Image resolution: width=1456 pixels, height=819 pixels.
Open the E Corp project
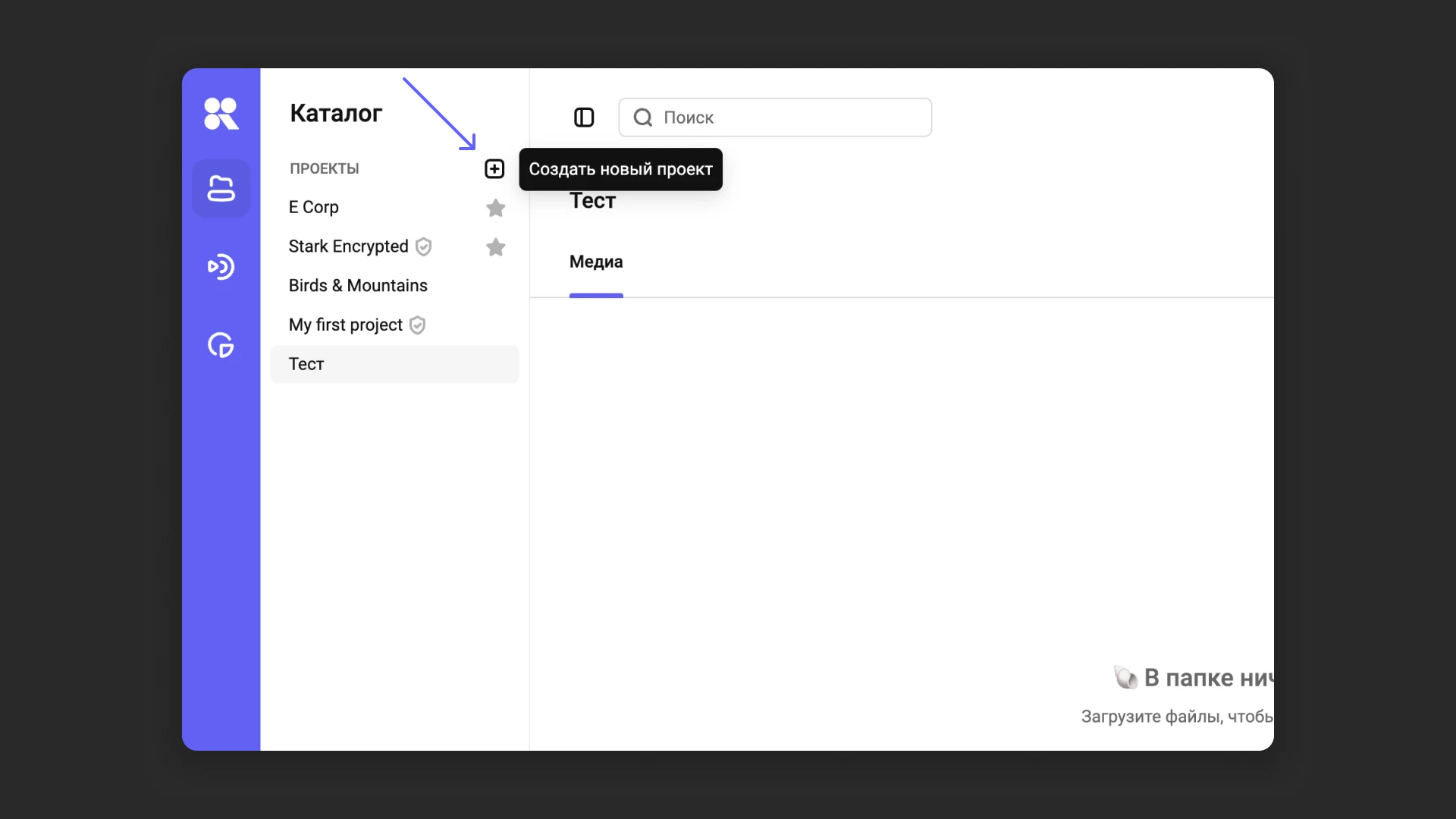pyautogui.click(x=314, y=207)
